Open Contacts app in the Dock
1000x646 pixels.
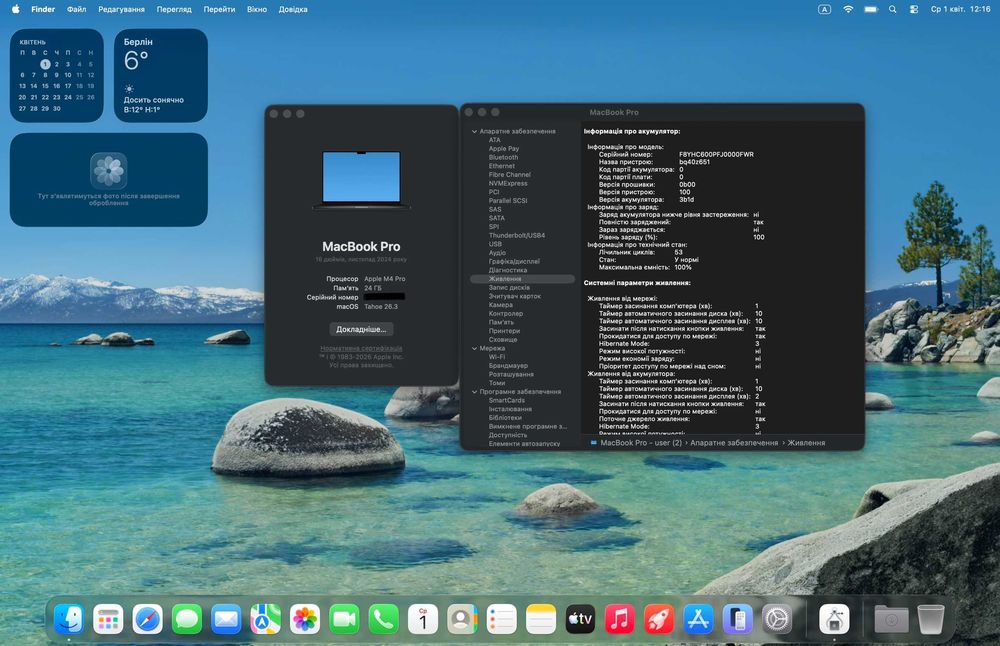tap(462, 619)
